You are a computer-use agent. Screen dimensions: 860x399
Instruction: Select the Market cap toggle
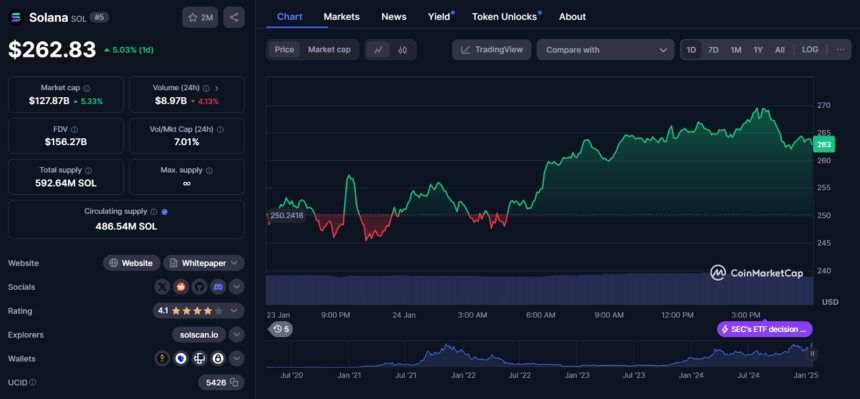[329, 49]
